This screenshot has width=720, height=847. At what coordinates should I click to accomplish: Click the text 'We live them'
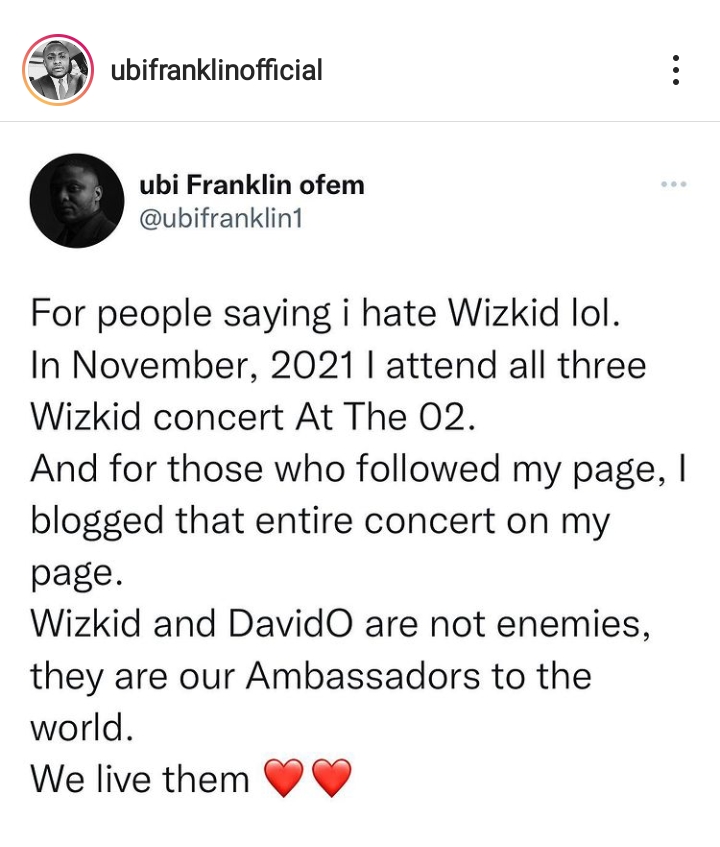tap(140, 778)
